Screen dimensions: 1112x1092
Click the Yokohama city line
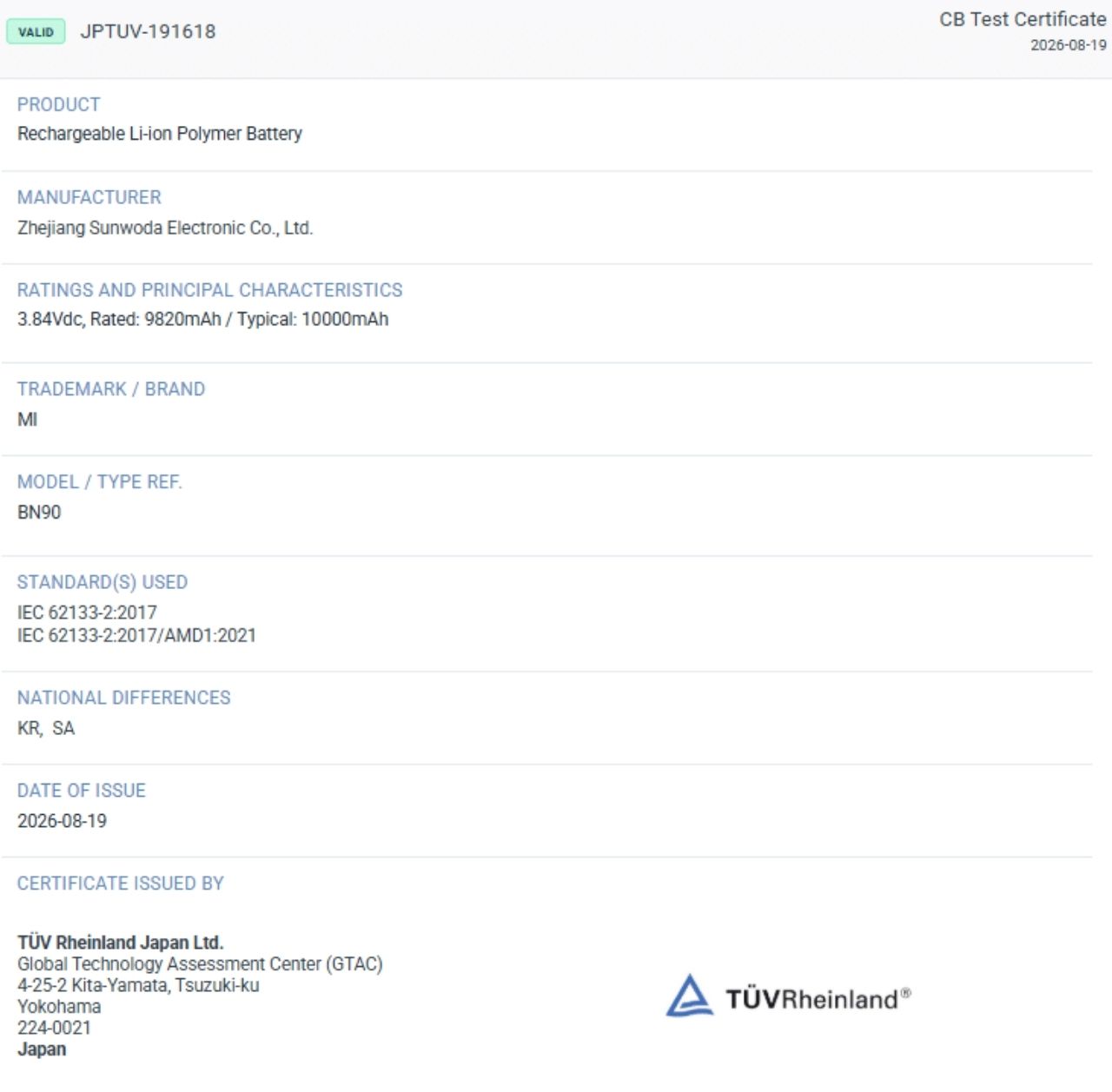pos(59,1007)
